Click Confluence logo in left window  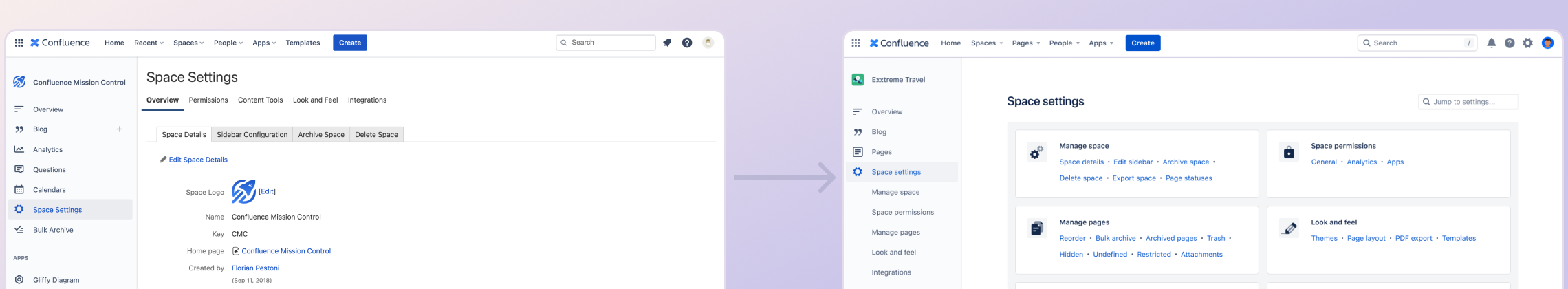tap(60, 43)
